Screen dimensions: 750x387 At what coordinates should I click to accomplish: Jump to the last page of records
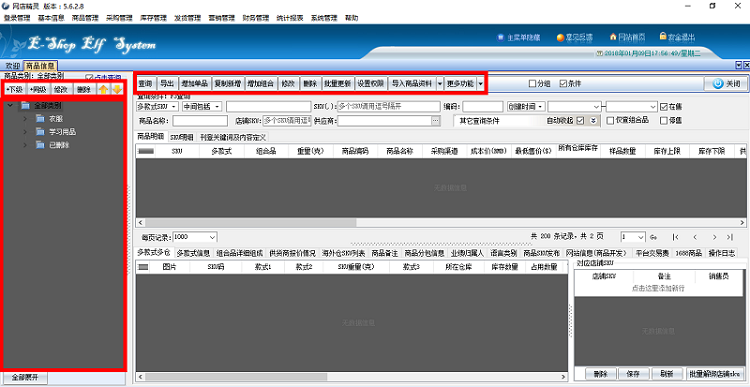click(x=729, y=237)
